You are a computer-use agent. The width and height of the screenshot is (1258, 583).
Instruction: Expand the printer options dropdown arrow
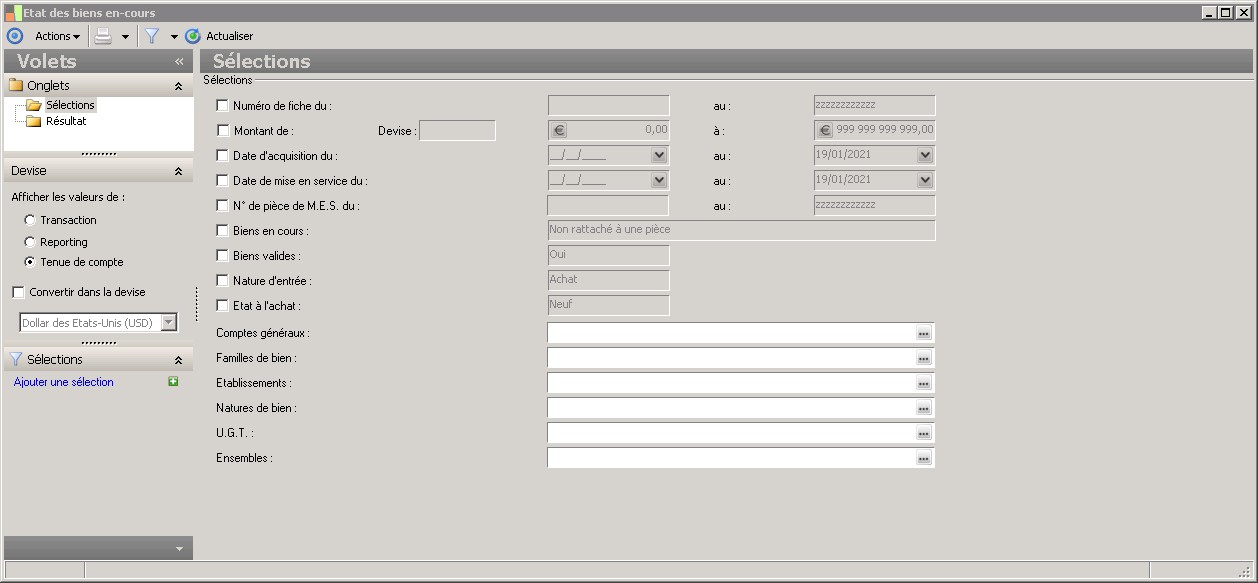pyautogui.click(x=125, y=37)
